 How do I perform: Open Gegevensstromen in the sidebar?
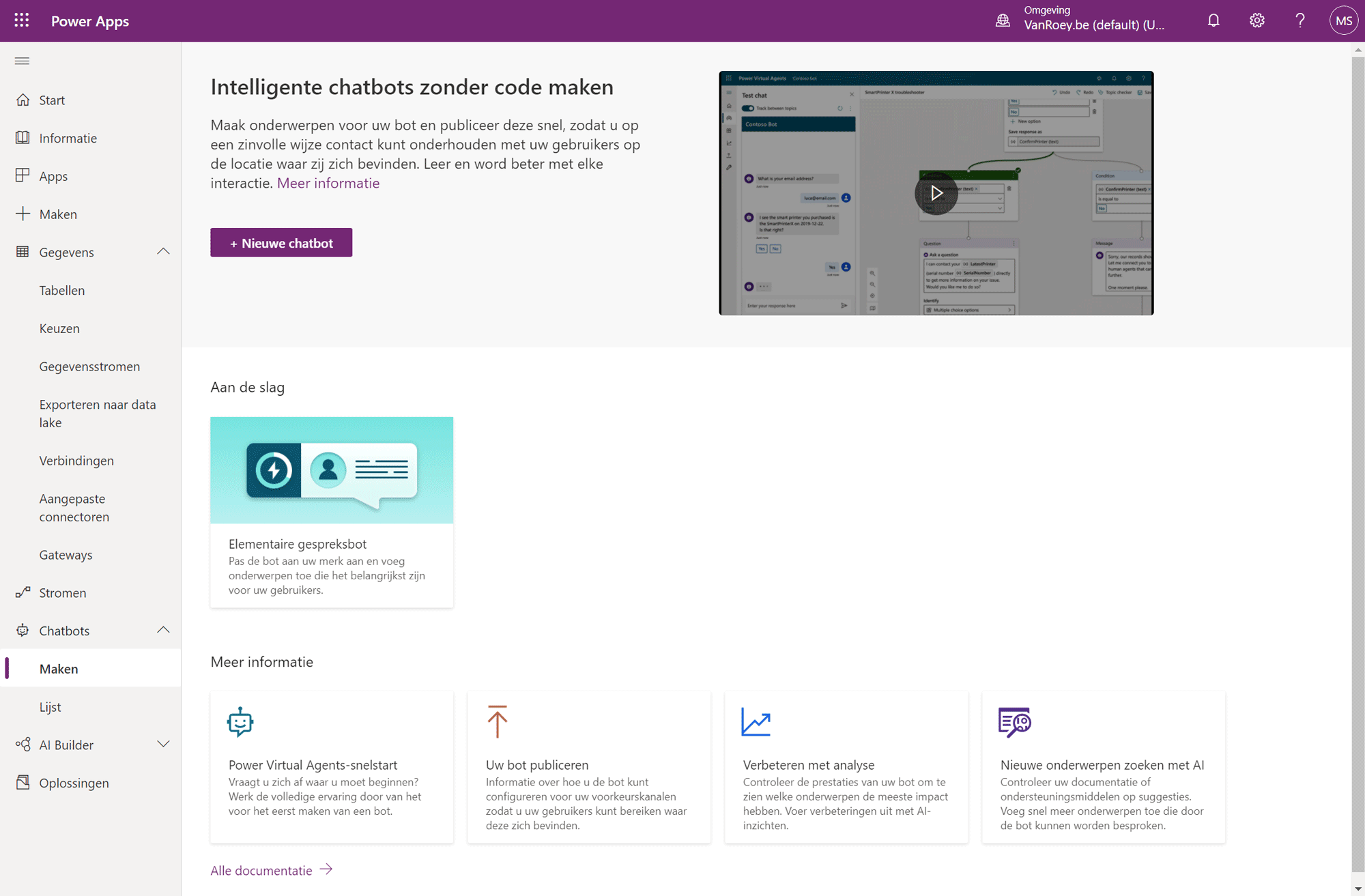90,366
